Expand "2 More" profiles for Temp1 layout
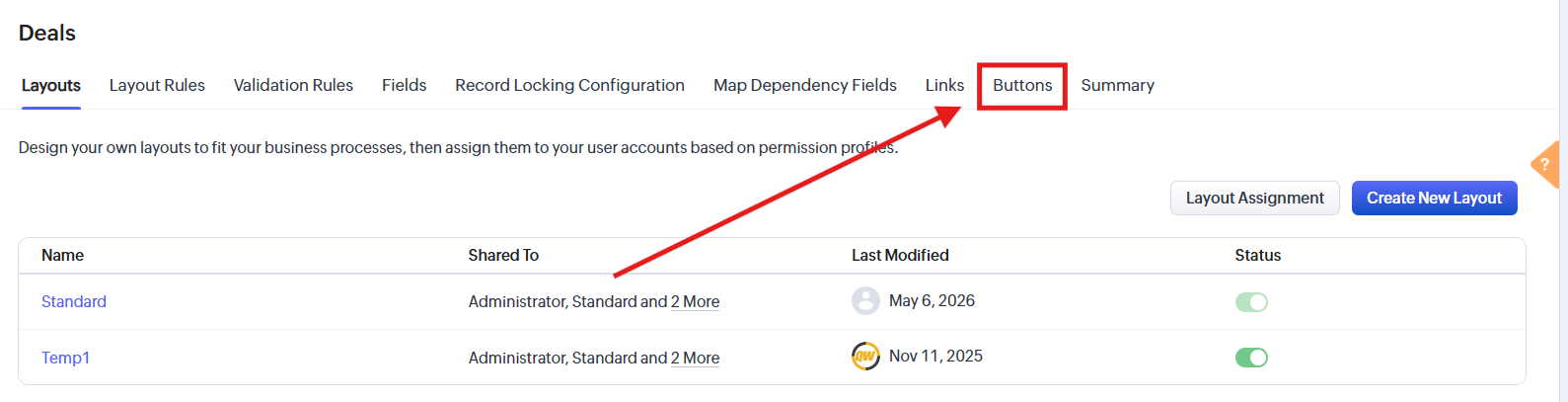This screenshot has height=402, width=1568. tap(695, 358)
